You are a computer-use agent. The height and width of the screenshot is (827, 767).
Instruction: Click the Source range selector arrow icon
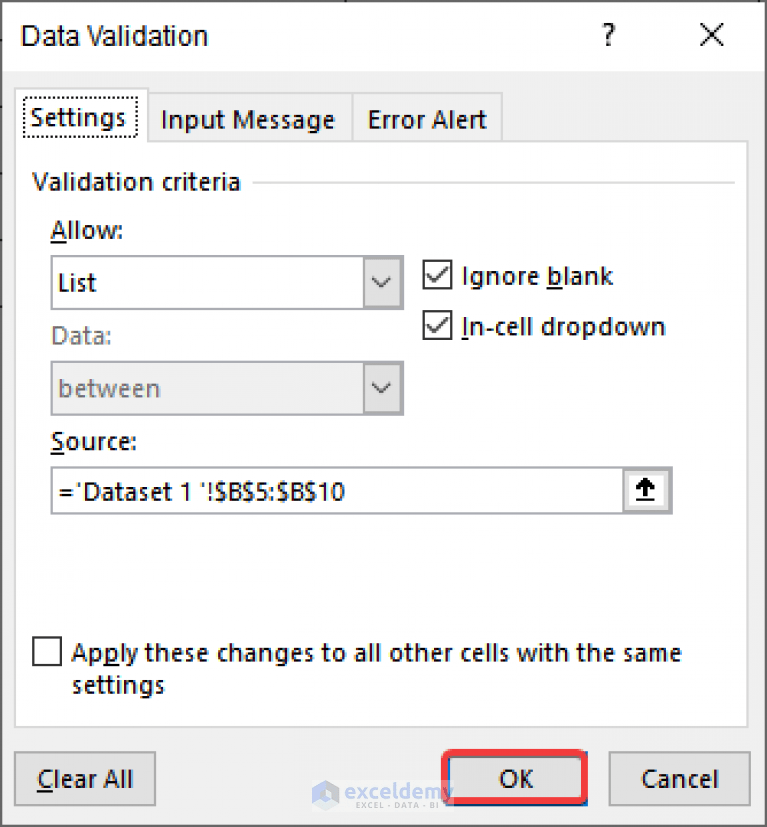coord(646,491)
